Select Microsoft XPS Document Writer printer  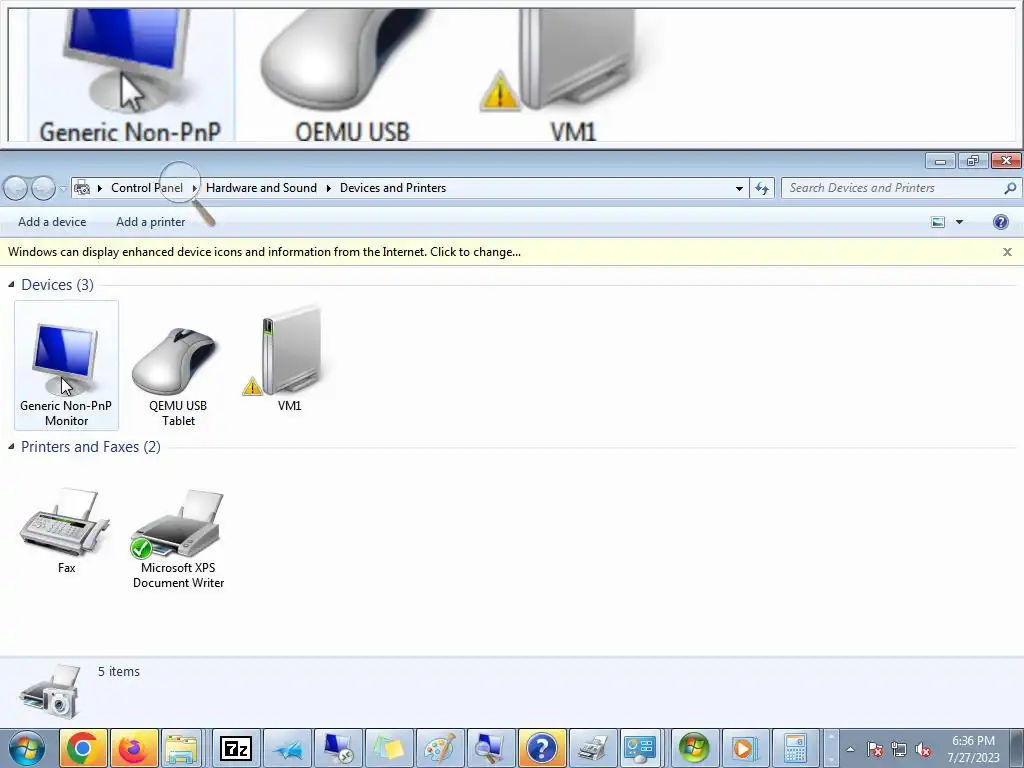click(x=178, y=539)
